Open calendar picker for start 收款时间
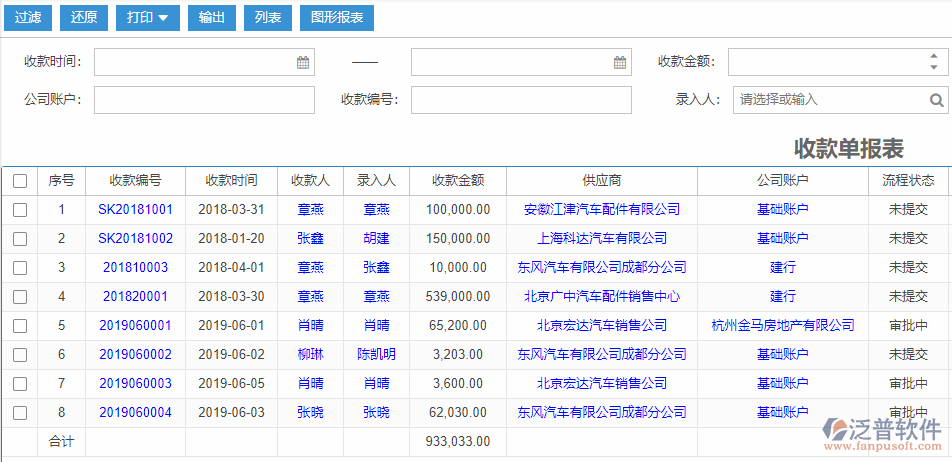952x462 pixels. click(x=303, y=62)
